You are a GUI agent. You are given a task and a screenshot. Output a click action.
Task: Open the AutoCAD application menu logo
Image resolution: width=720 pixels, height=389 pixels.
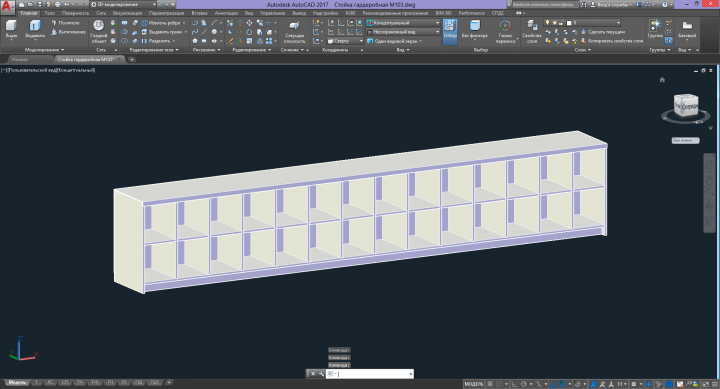[x=7, y=7]
